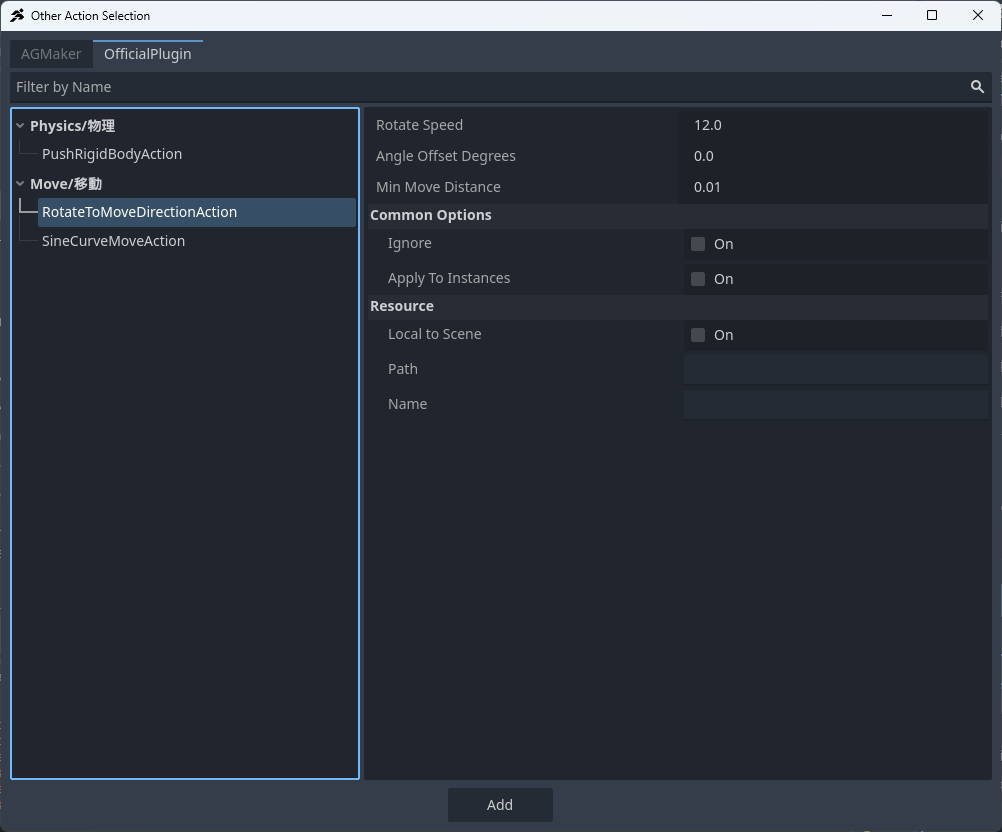Minimize the Other Action Selection window

[x=886, y=15]
